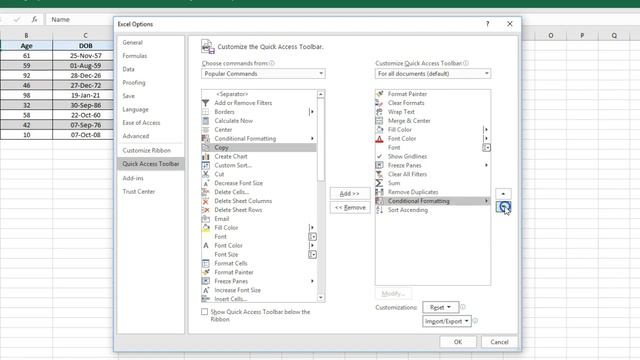Select Delete Sheet Columns command

tap(259, 201)
